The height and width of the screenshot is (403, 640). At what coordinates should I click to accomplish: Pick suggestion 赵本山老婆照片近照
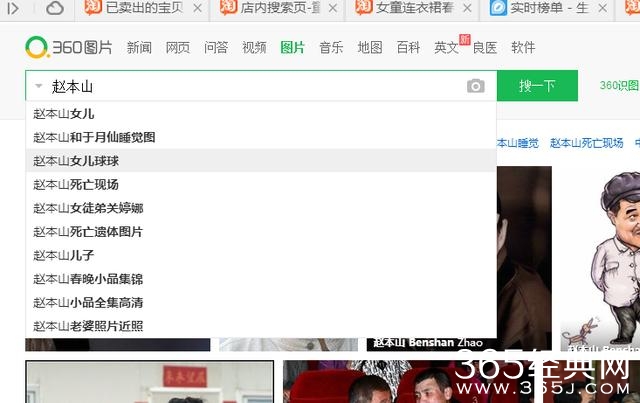[x=88, y=326]
